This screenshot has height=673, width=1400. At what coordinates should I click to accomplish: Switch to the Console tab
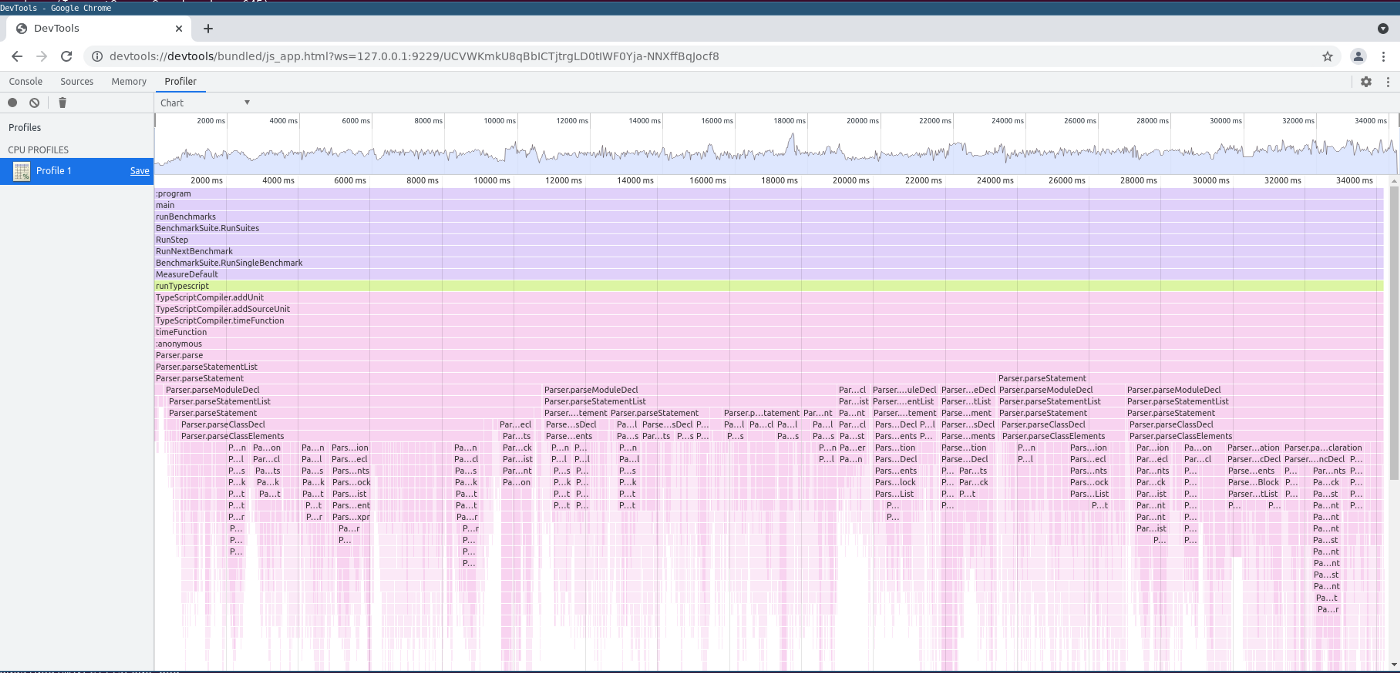[x=26, y=82]
